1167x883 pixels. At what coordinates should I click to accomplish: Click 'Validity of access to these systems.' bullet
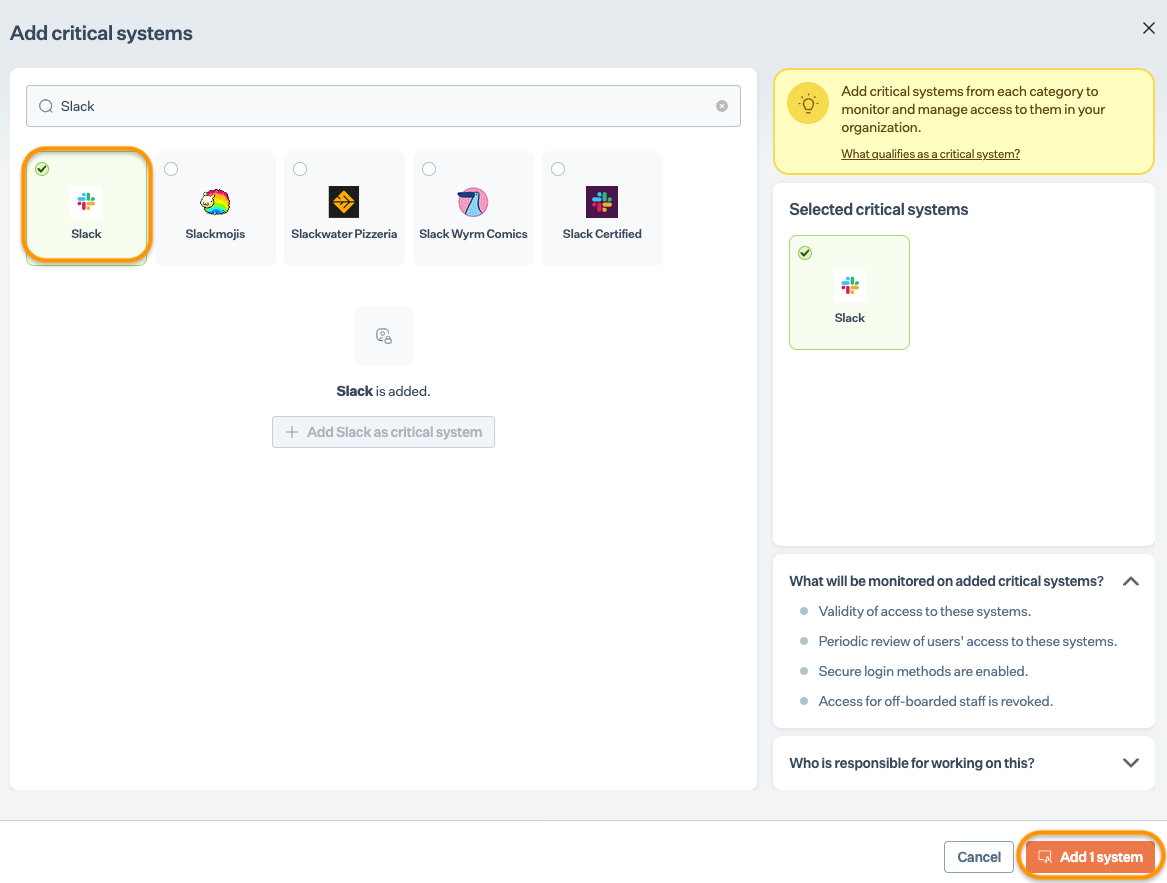[x=924, y=611]
